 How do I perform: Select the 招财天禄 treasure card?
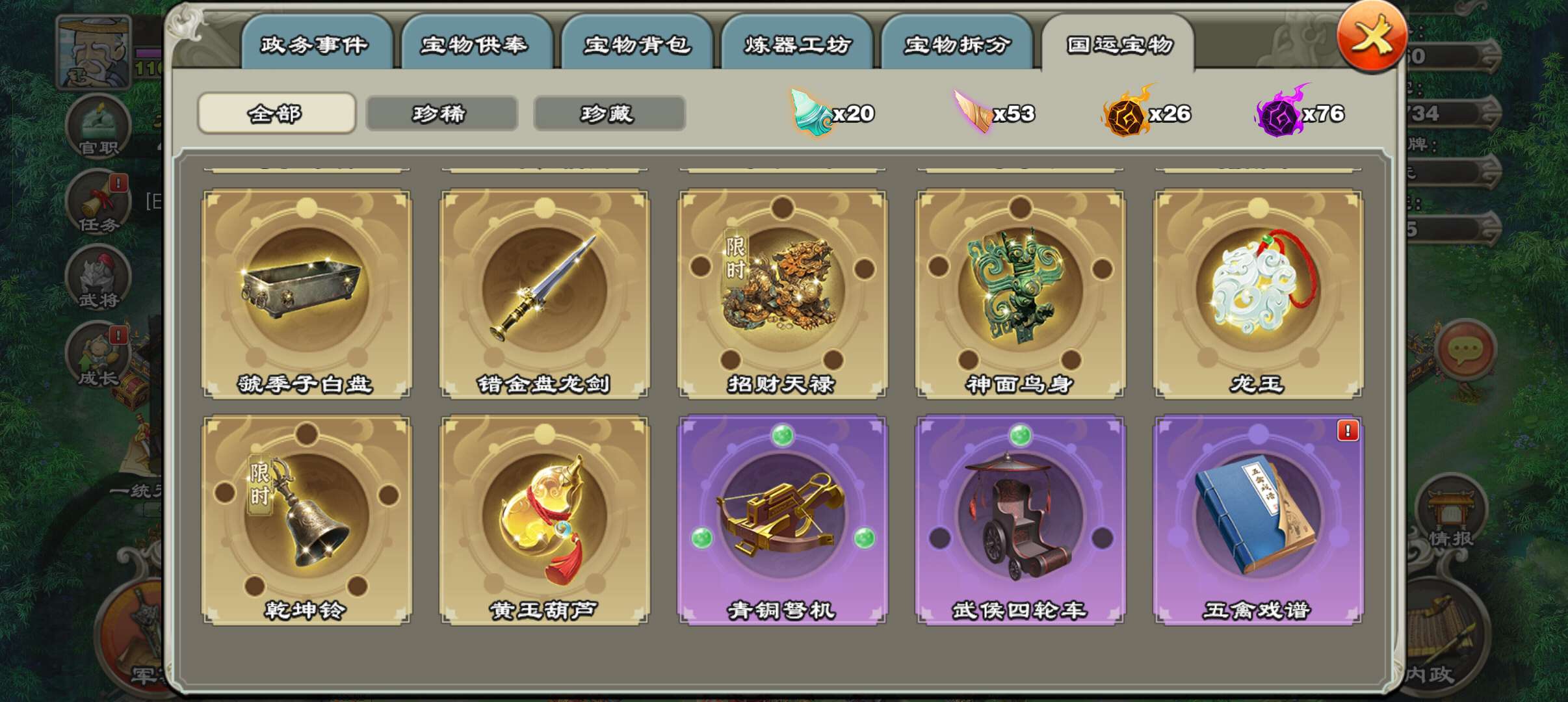782,294
